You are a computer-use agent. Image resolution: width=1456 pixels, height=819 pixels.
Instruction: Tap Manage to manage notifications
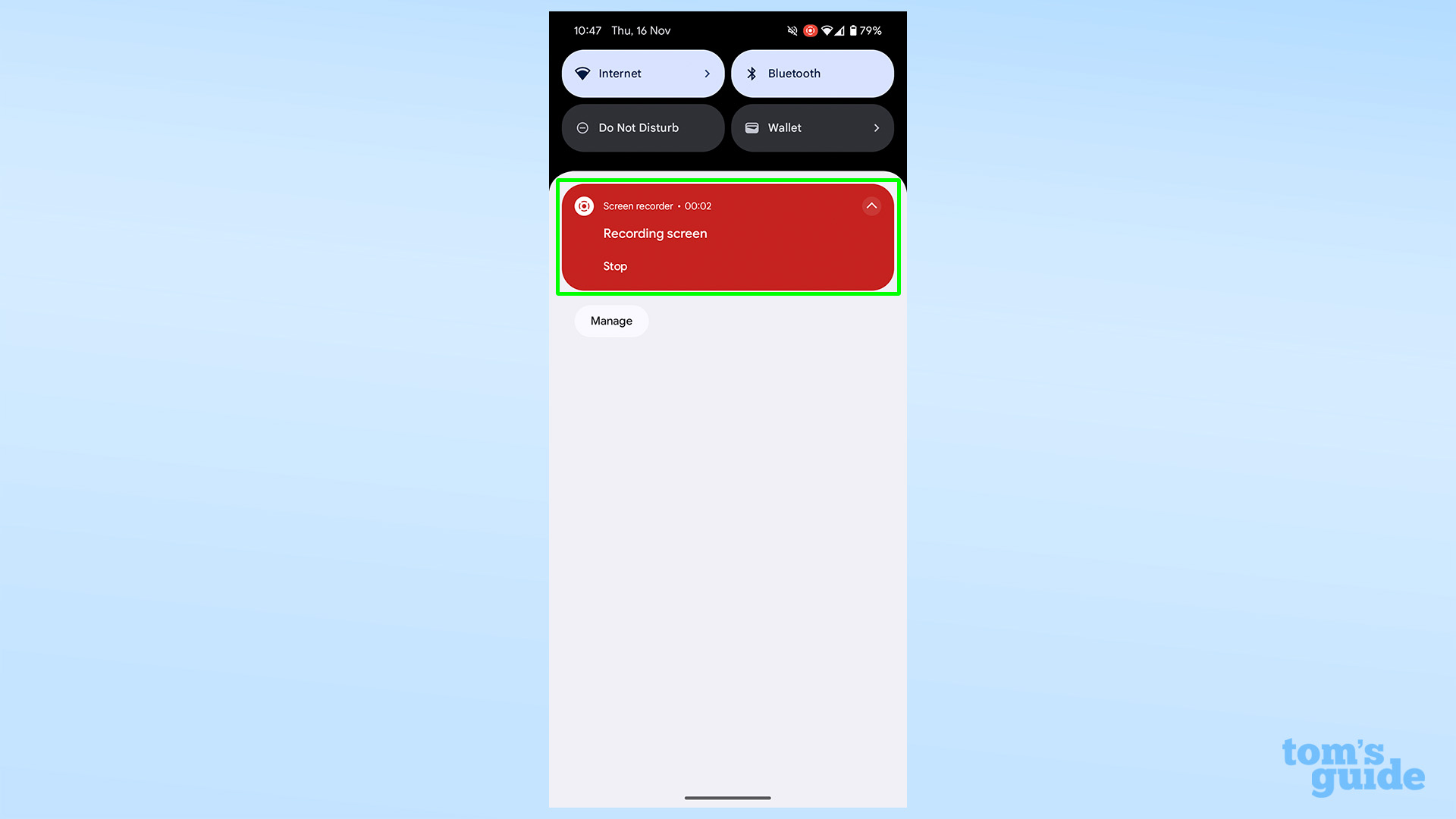611,320
